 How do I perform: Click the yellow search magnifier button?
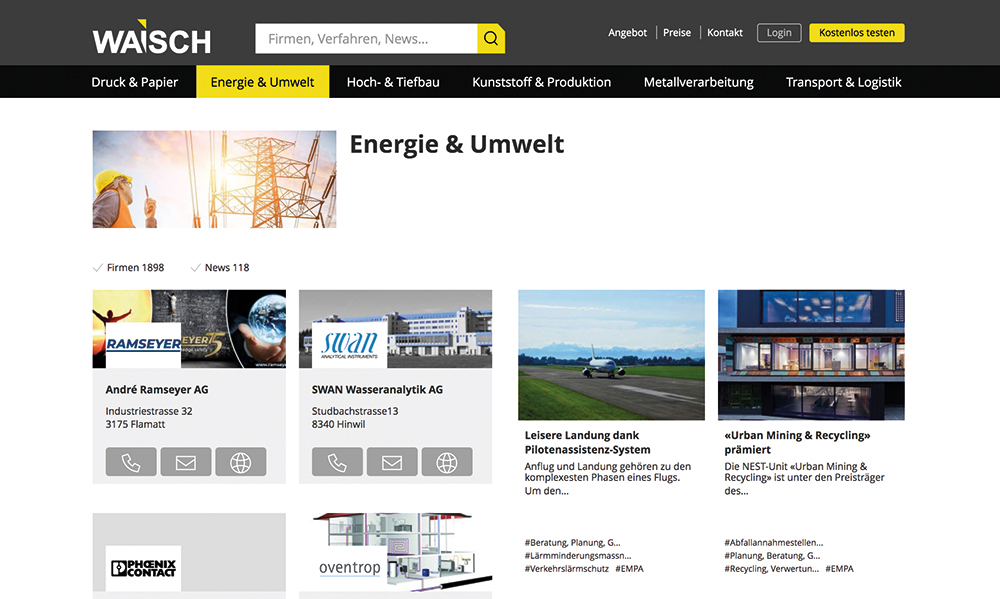[491, 38]
